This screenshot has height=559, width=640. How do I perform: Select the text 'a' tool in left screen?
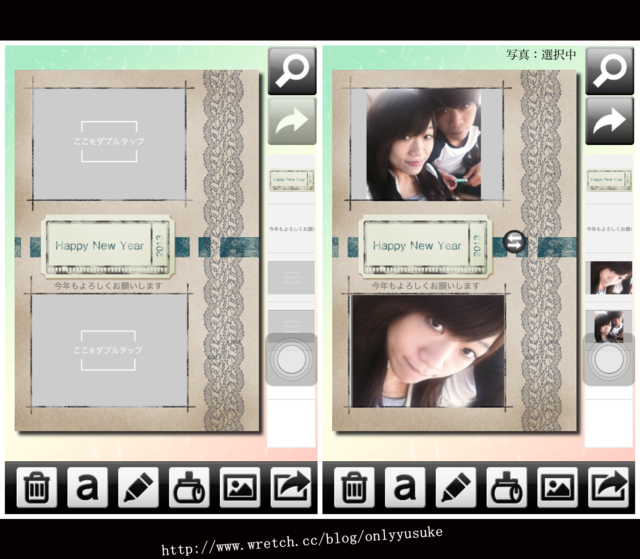pos(87,487)
